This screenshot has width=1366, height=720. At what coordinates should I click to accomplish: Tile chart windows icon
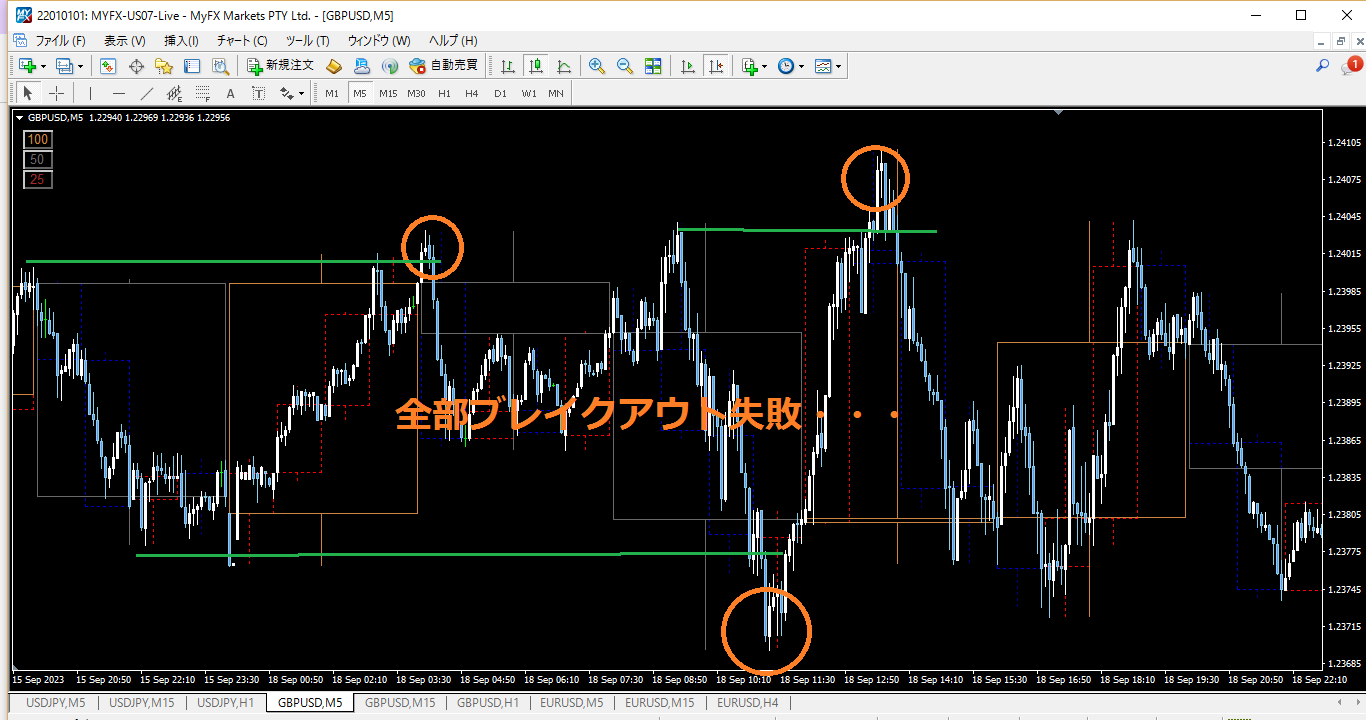click(653, 66)
